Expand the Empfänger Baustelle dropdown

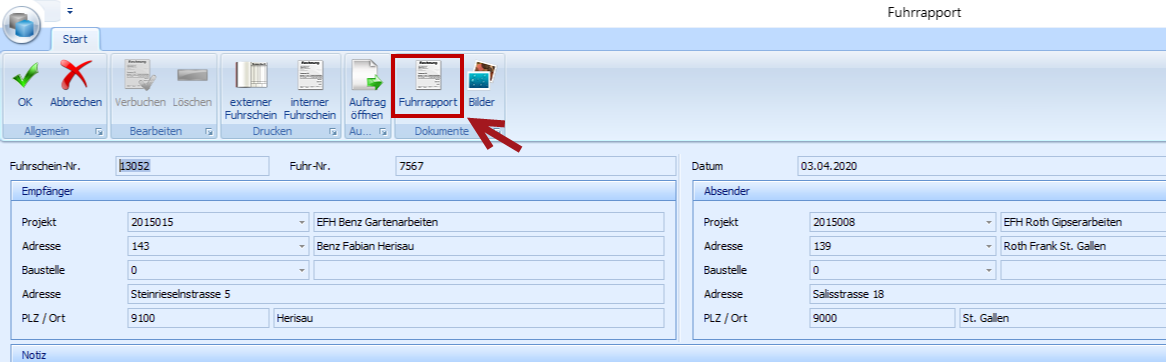302,270
